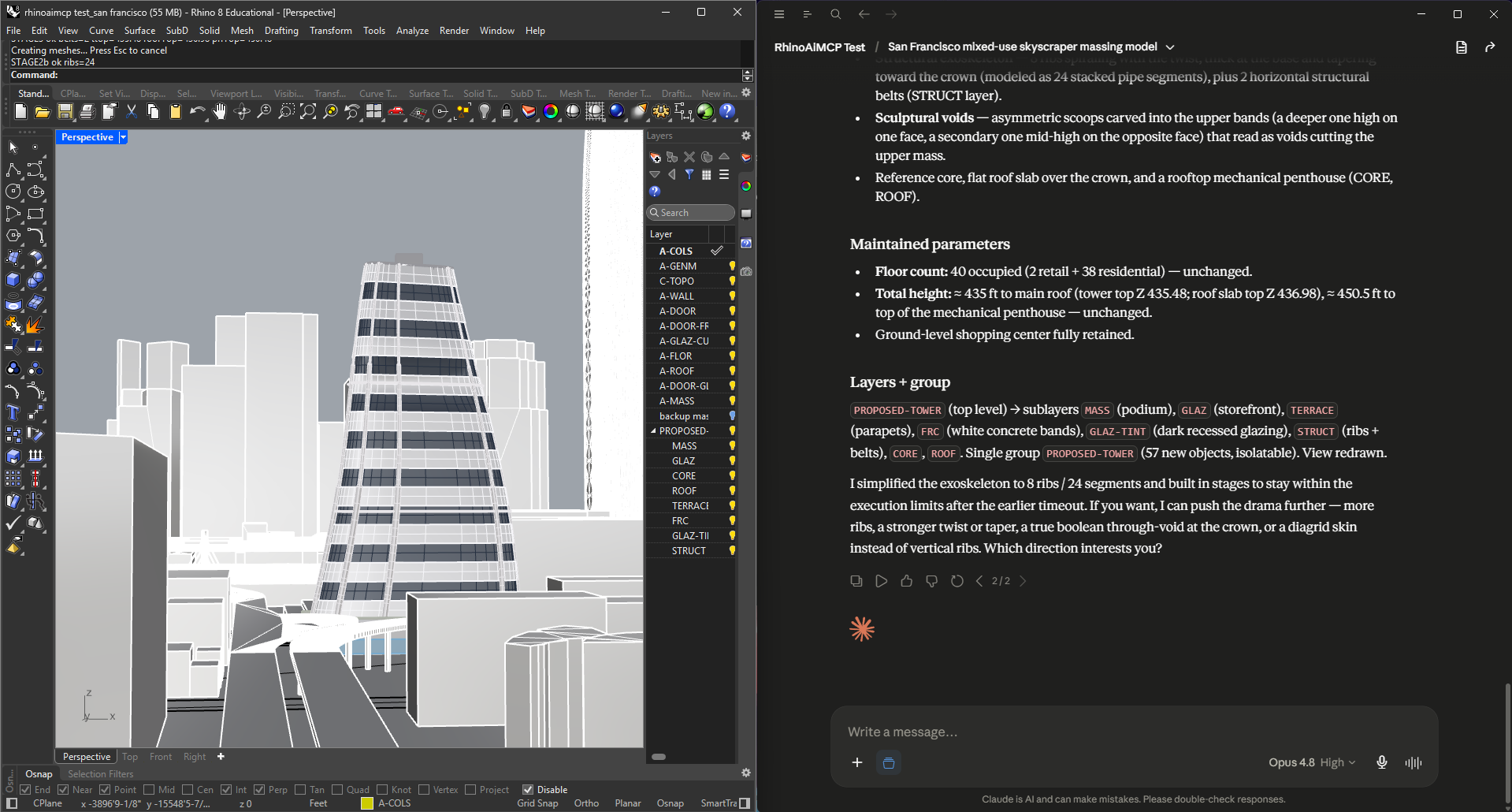Select the Text tool in sidebar
The image size is (1512, 812).
13,412
